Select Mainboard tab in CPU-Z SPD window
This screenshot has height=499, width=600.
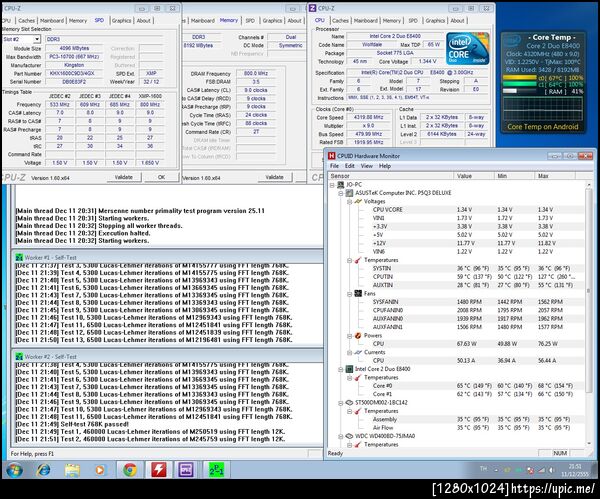coord(52,21)
